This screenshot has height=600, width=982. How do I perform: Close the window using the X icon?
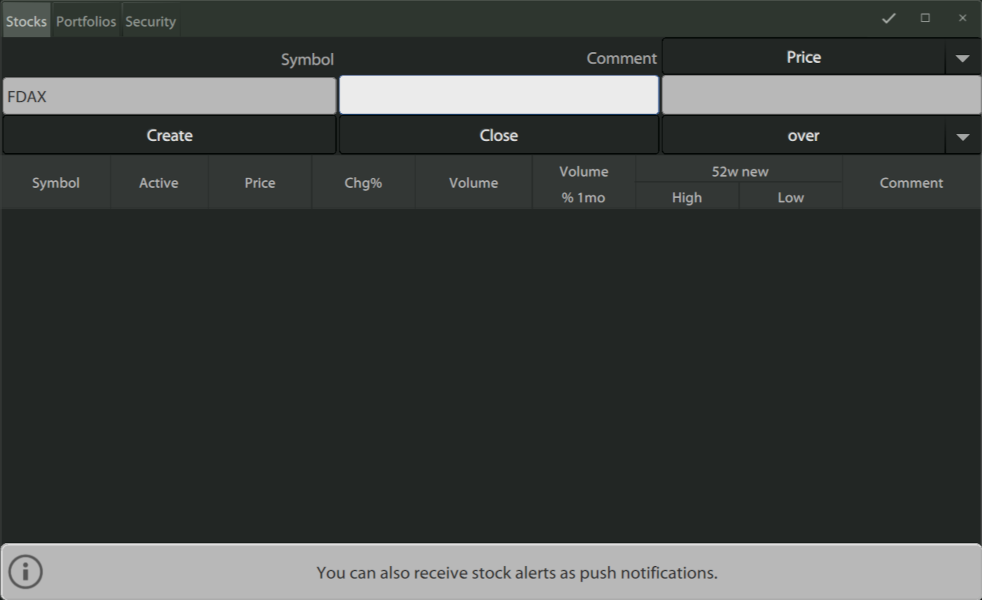click(962, 19)
